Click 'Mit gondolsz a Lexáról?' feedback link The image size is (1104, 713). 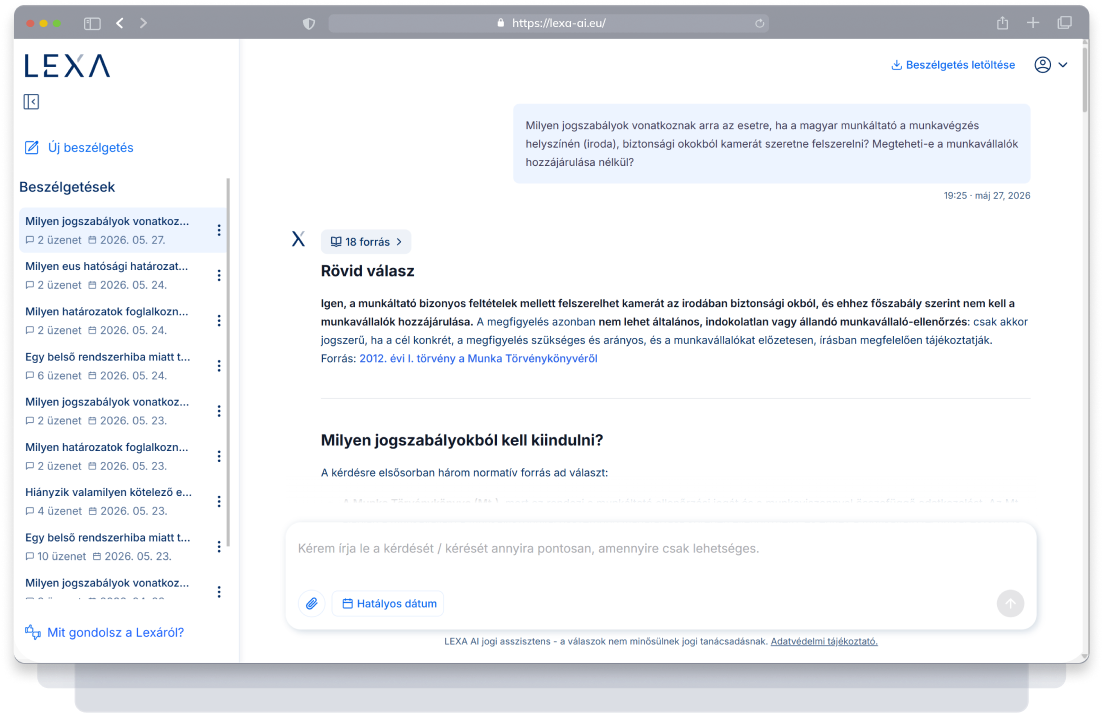pos(104,632)
